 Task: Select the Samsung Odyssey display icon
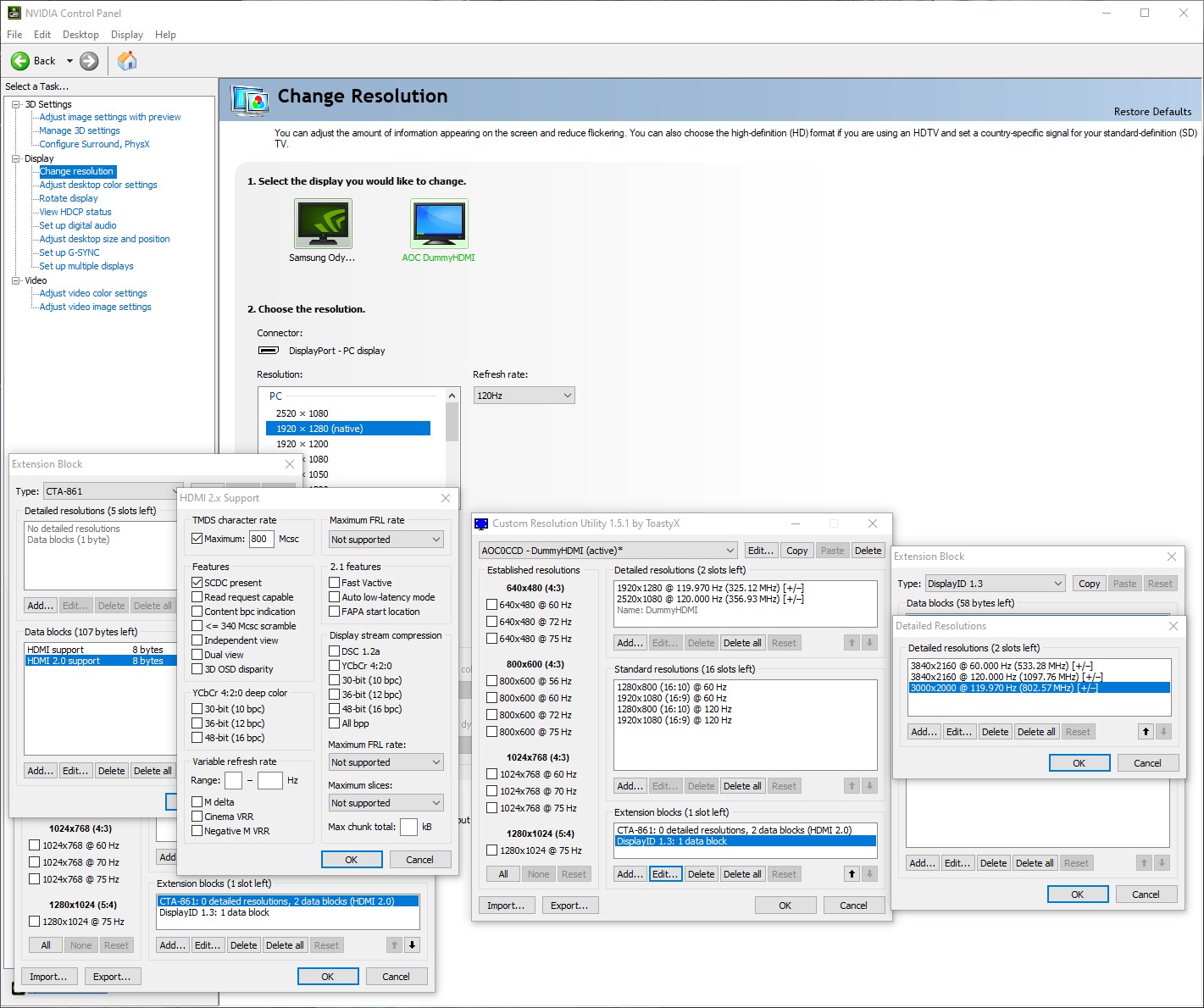click(322, 224)
